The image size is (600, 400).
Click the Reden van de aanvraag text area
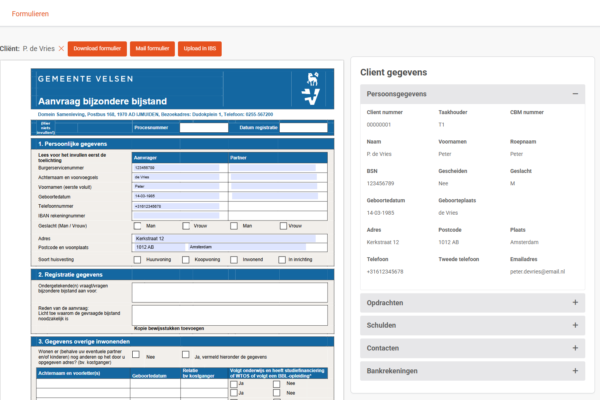coord(230,315)
